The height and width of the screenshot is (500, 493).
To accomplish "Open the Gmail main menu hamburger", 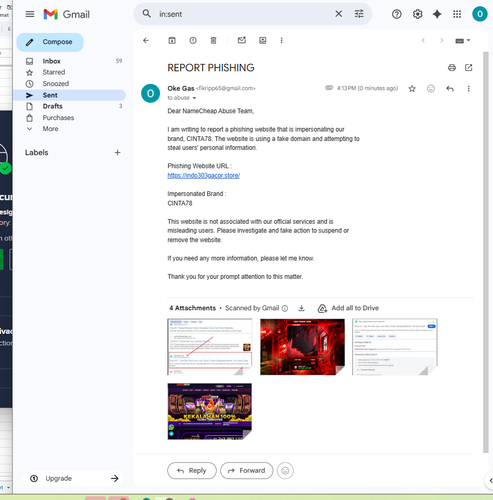I will point(30,14).
